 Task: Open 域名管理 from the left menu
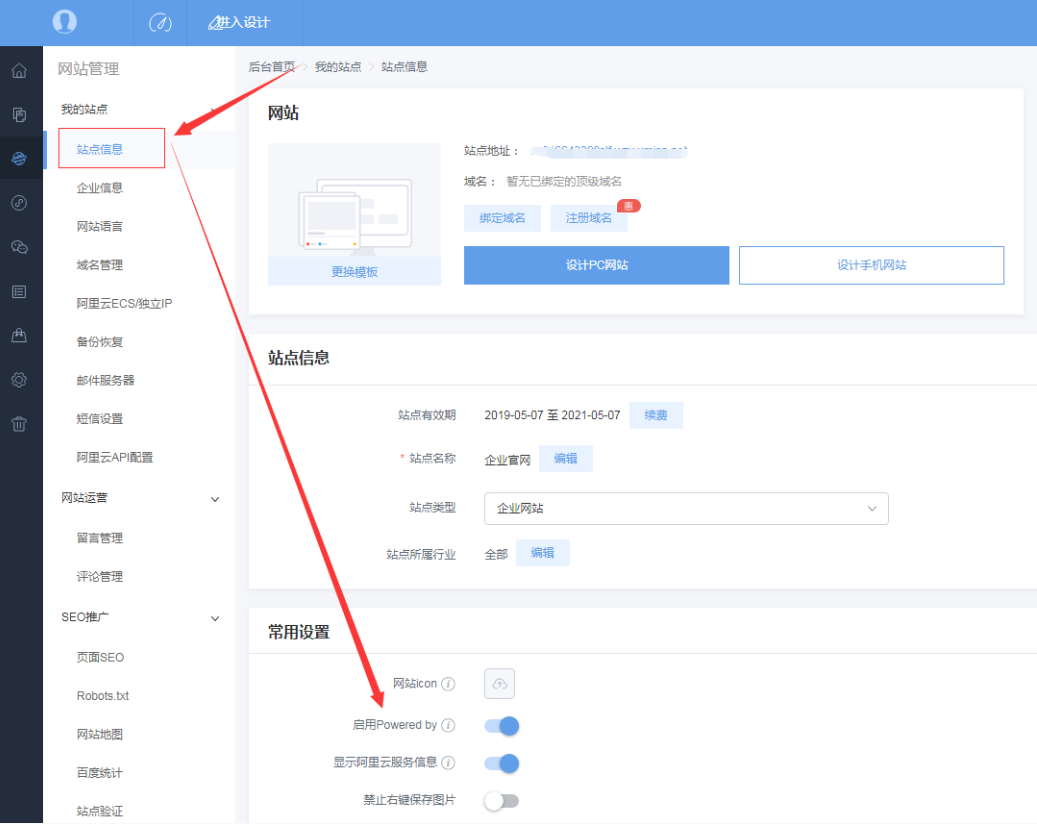(x=100, y=265)
